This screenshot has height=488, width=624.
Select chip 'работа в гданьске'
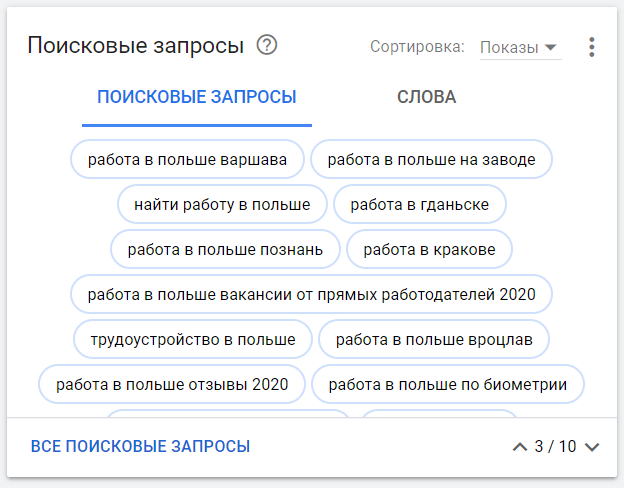pyautogui.click(x=419, y=204)
